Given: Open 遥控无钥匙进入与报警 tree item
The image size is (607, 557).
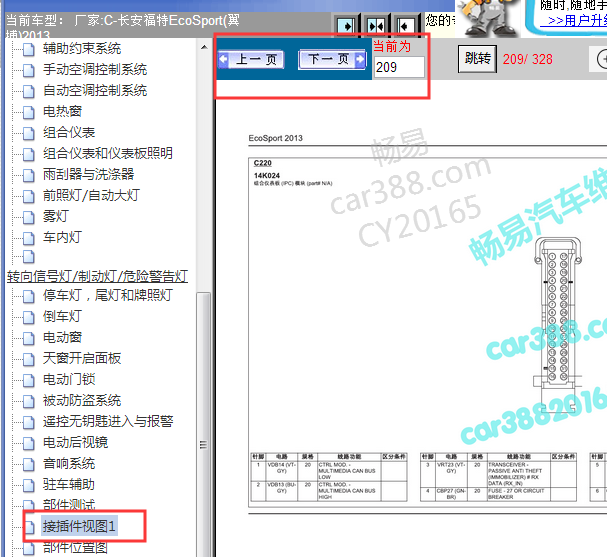Looking at the screenshot, I should click(108, 421).
